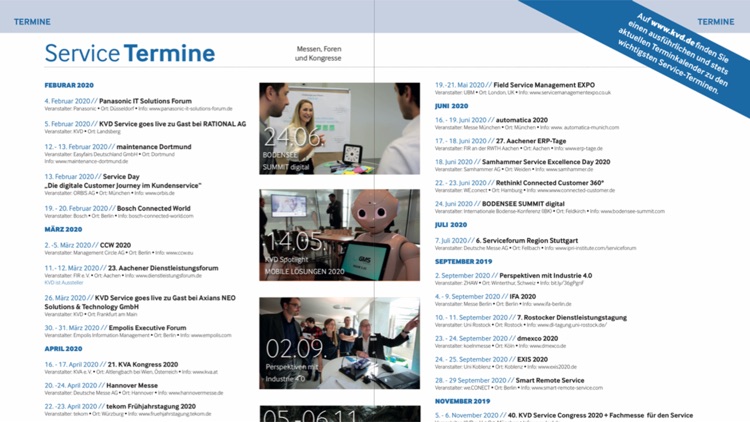Image resolution: width=750 pixels, height=422 pixels.
Task: Select the Hannover Messe entry
Action: click(134, 389)
